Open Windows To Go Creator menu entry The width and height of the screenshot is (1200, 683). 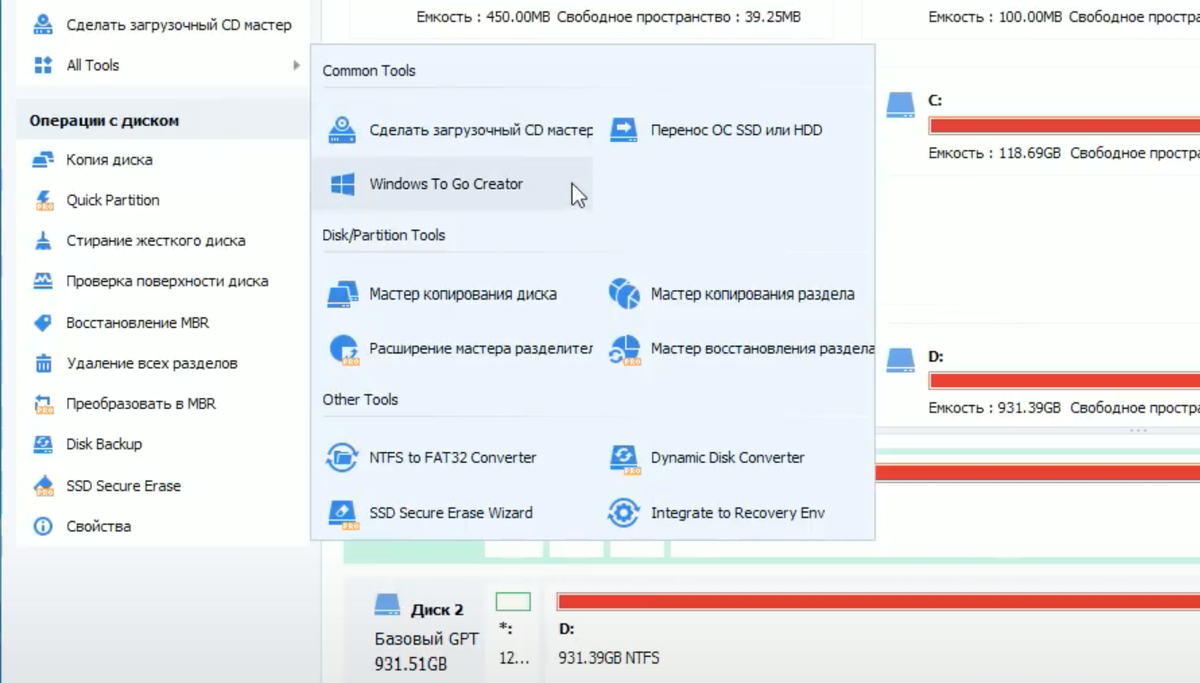click(452, 184)
